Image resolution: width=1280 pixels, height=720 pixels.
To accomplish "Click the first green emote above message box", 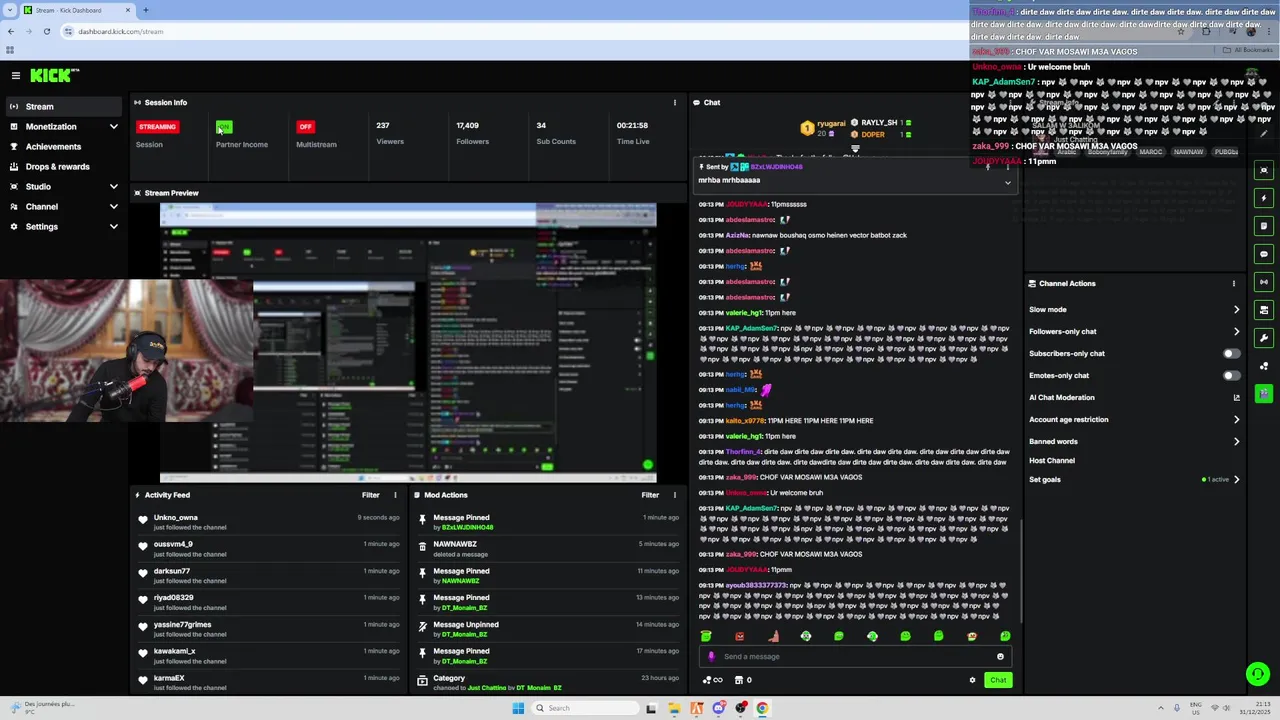I will point(706,636).
